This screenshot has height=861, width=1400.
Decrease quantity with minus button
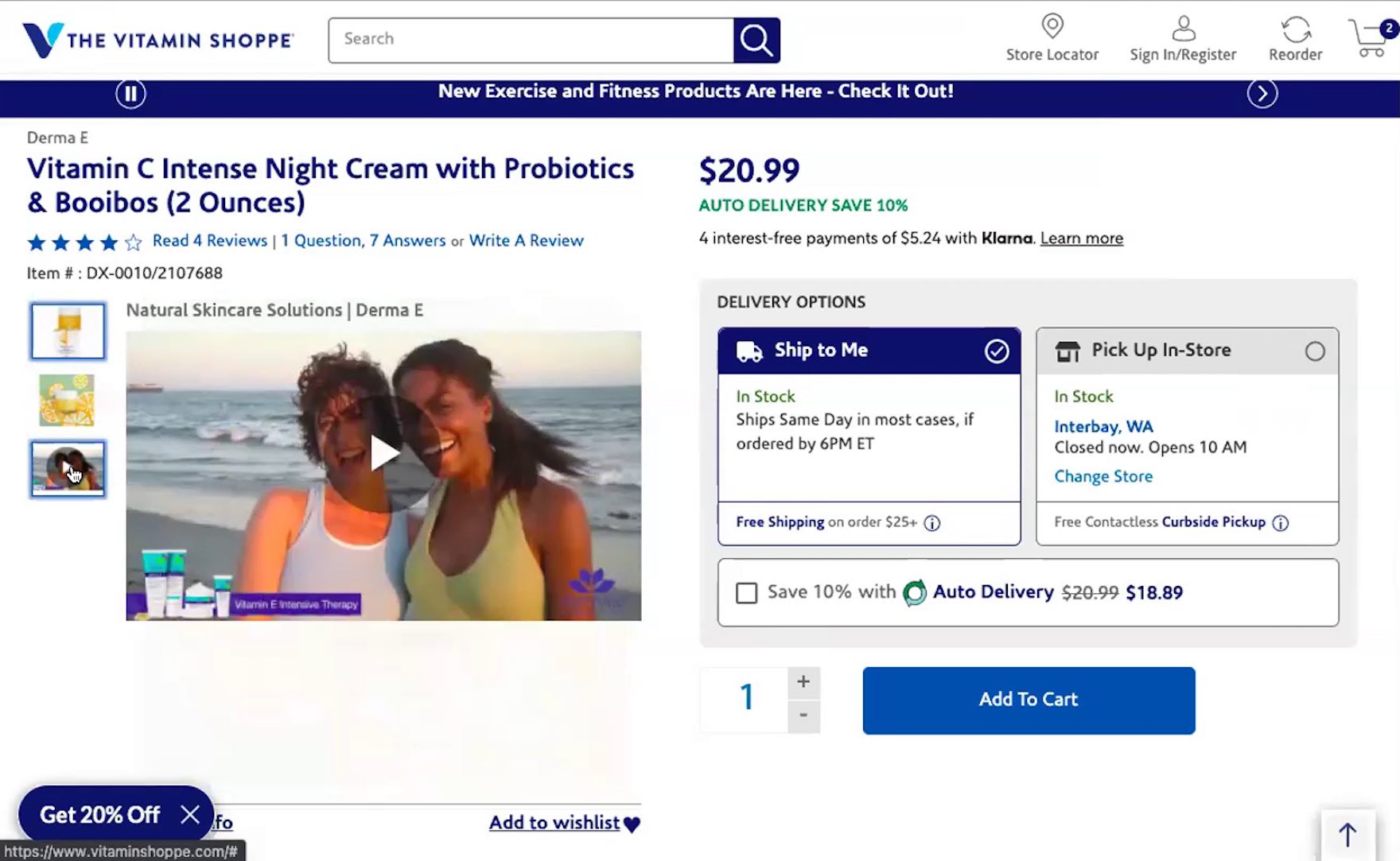pyautogui.click(x=803, y=716)
